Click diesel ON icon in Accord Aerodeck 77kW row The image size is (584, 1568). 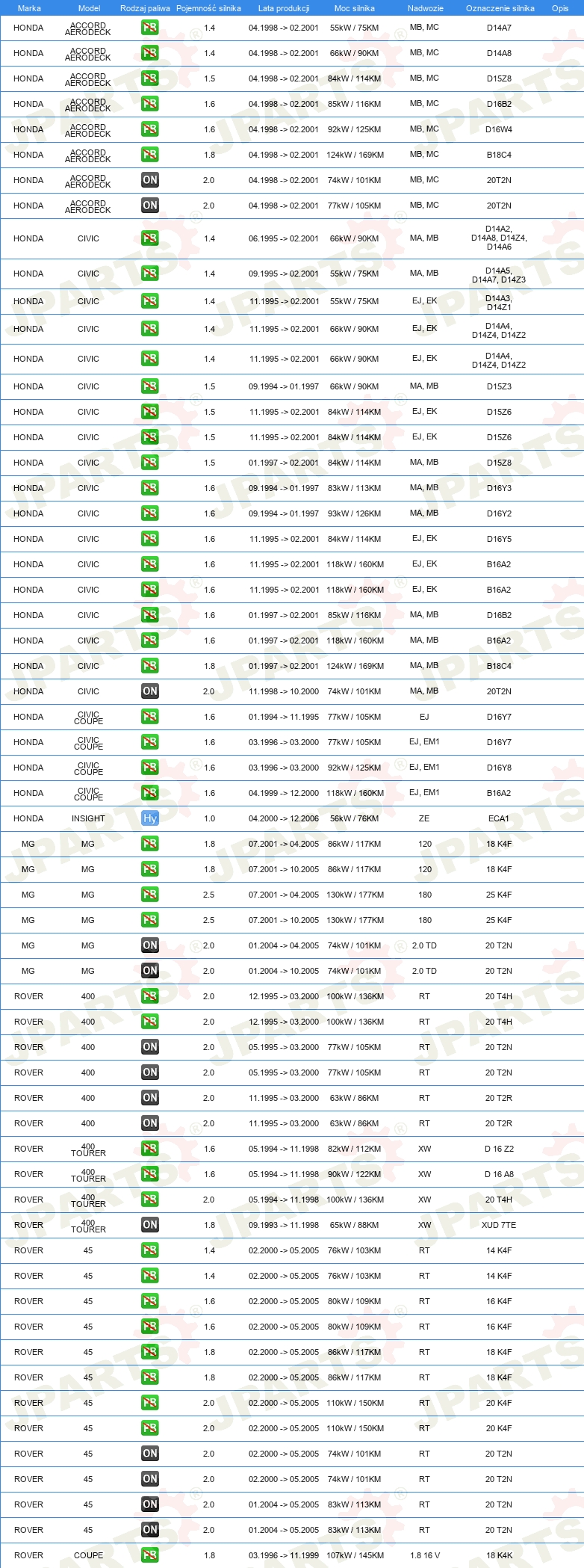click(150, 206)
